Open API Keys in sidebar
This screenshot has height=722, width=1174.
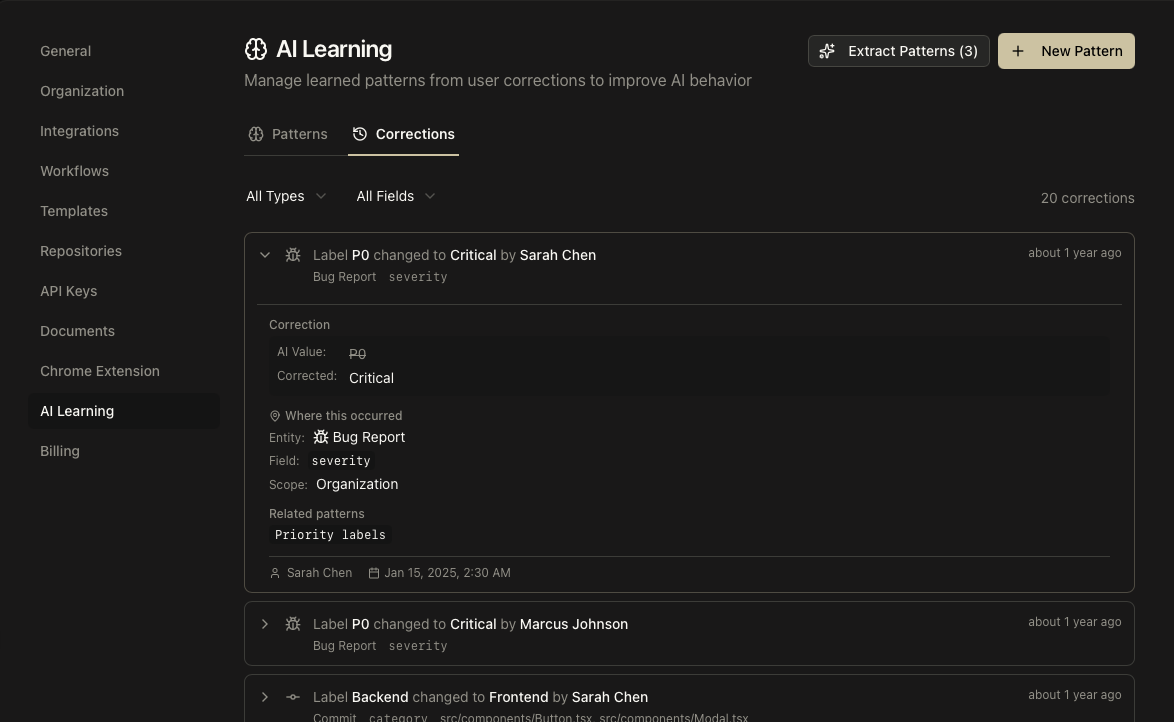point(68,291)
